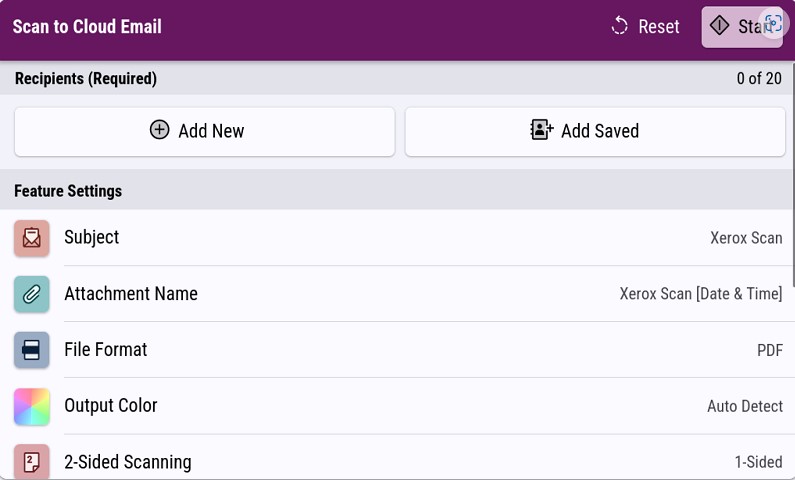Tap the Subject envelope icon
This screenshot has height=480, width=795.
[x=32, y=238]
